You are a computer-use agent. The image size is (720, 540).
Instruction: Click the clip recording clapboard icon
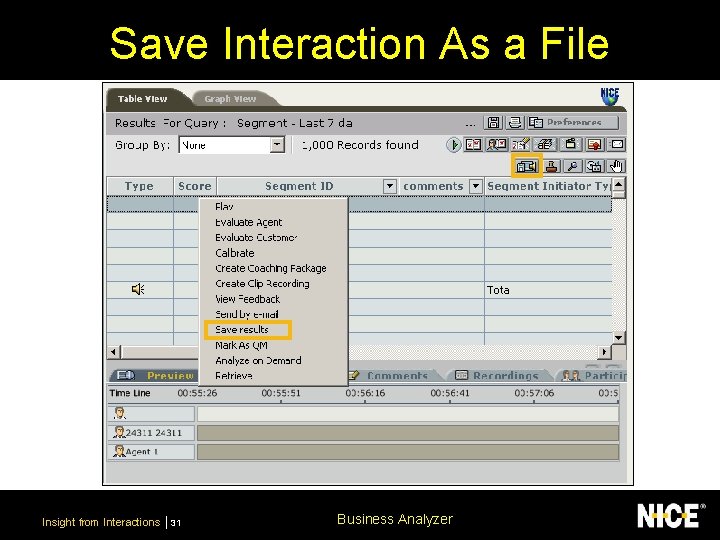tap(570, 145)
